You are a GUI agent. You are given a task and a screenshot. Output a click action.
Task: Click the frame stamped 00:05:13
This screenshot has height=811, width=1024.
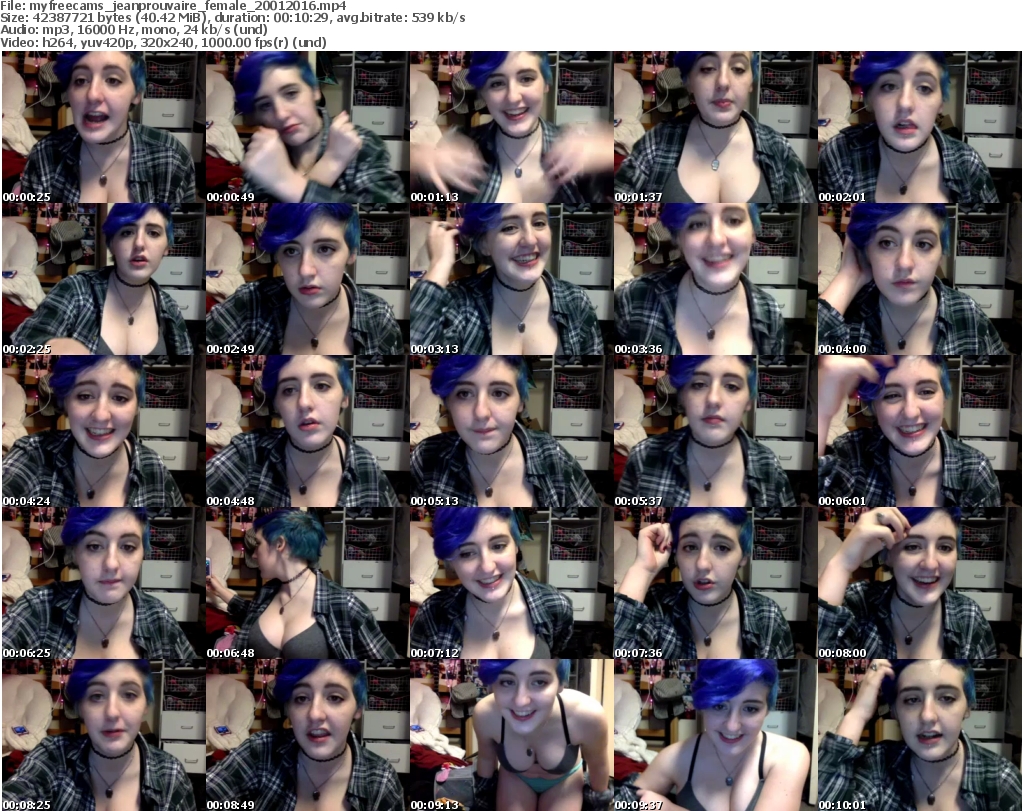(511, 432)
